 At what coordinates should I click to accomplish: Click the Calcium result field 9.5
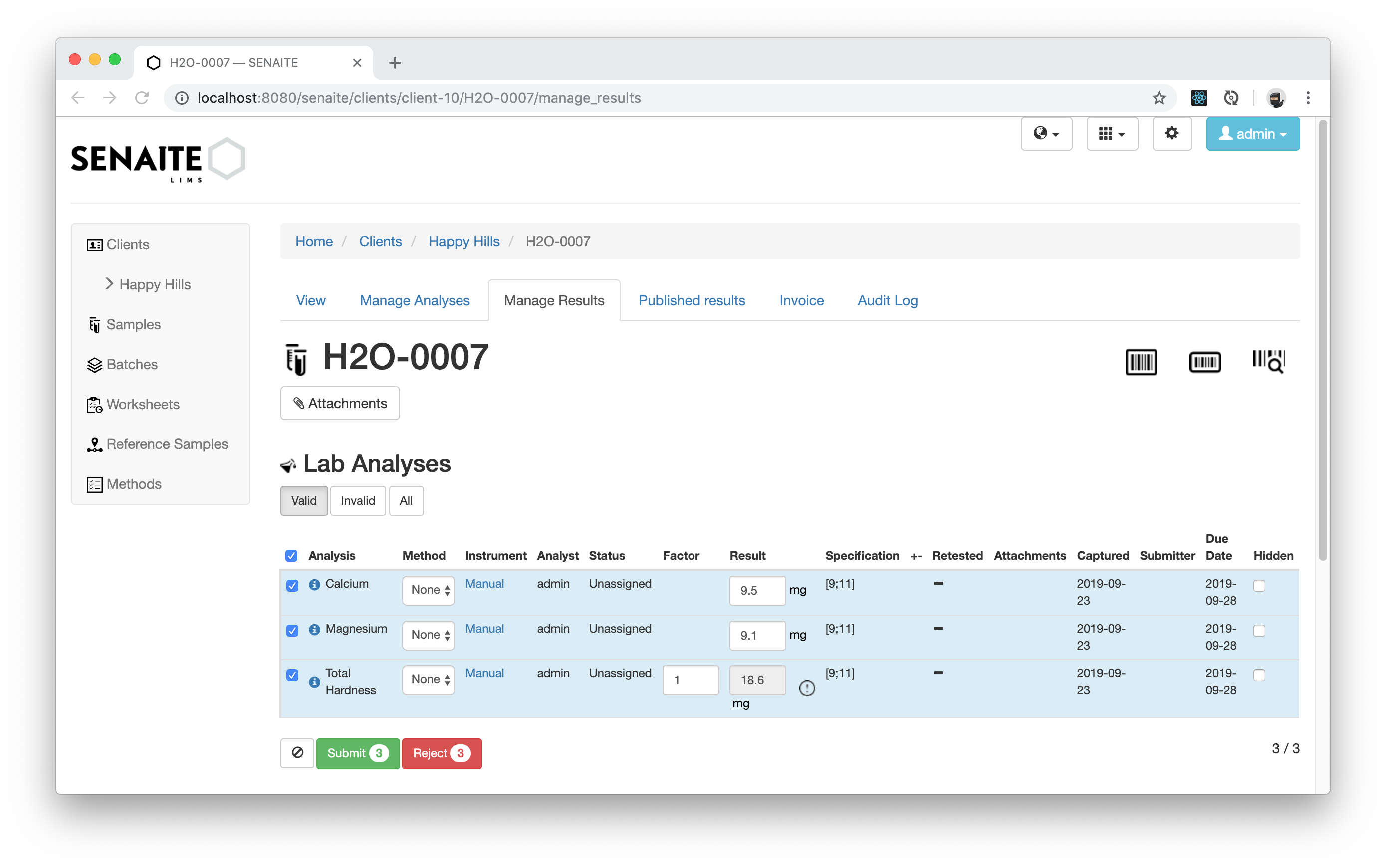[757, 590]
